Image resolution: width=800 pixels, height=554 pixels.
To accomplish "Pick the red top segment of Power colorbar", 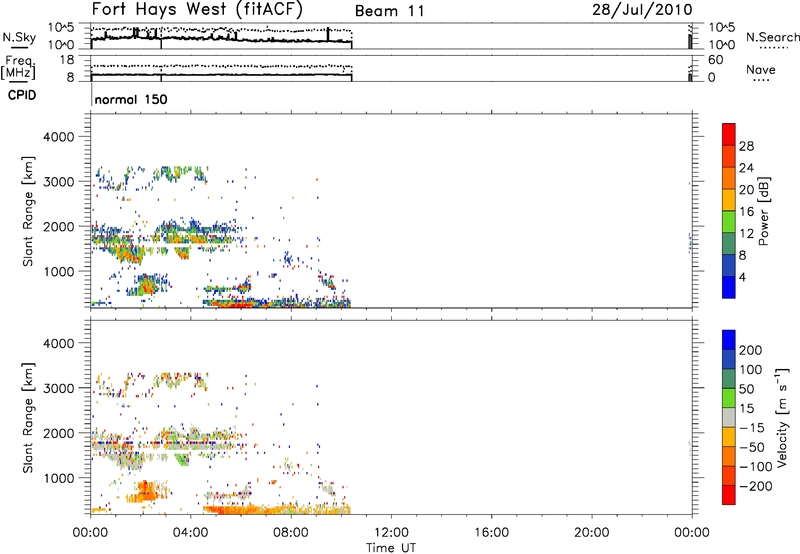I will click(729, 134).
